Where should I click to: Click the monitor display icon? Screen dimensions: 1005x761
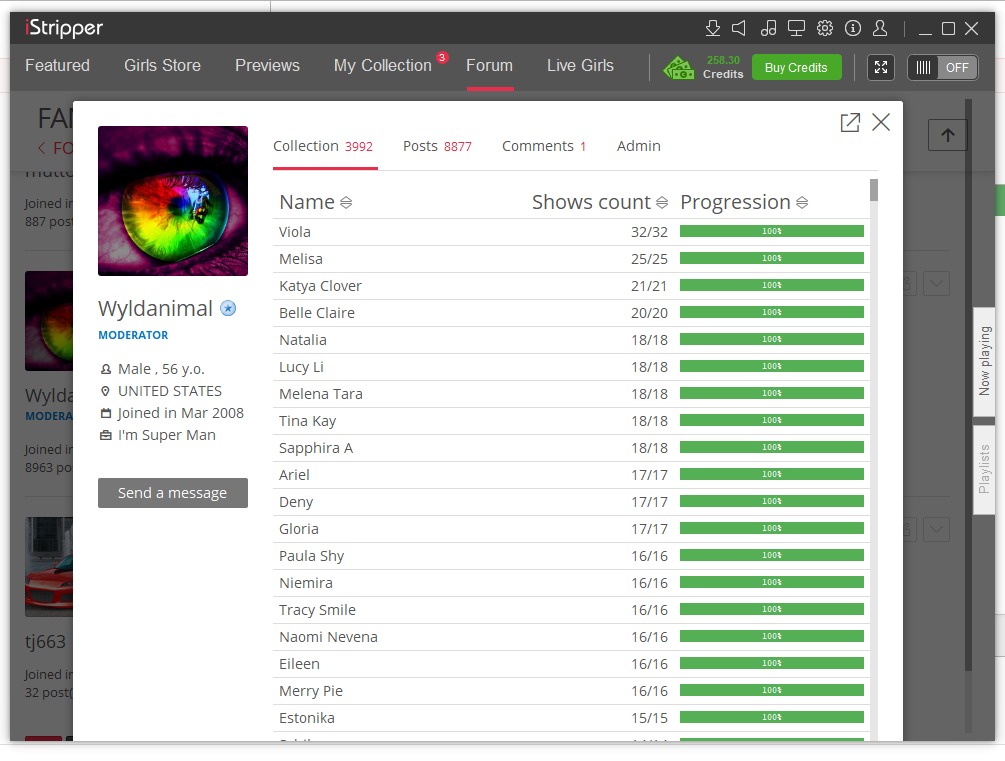796,28
